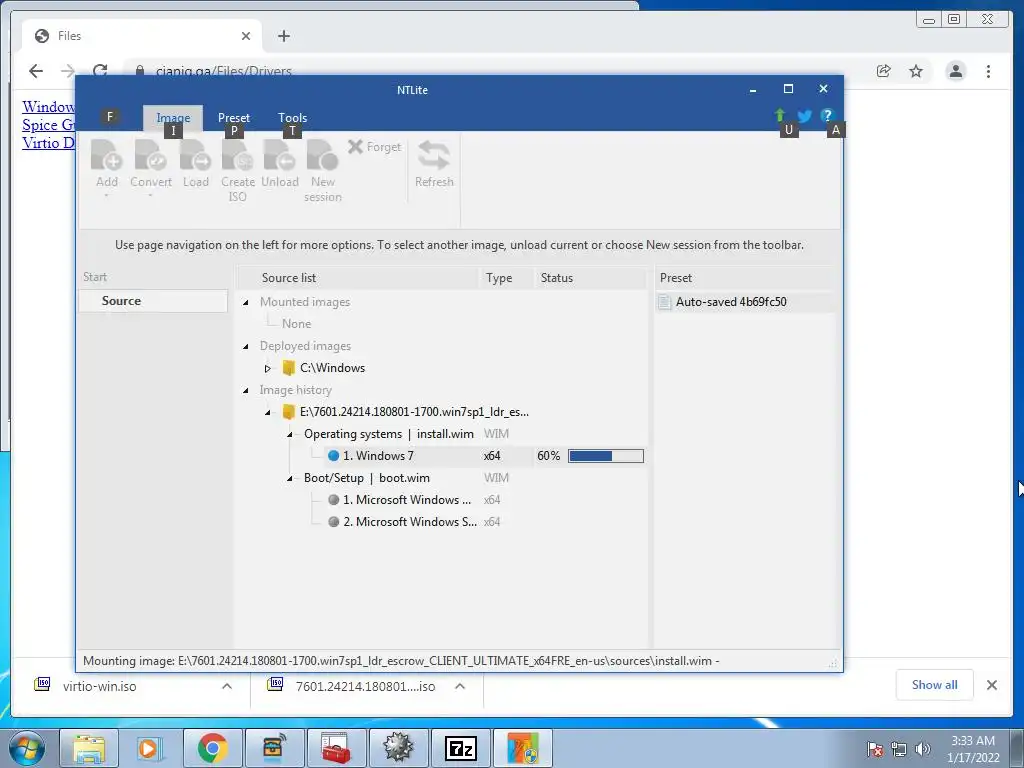Select the C:\Windows folder icon
Screen dimensions: 1024x768
288,368
